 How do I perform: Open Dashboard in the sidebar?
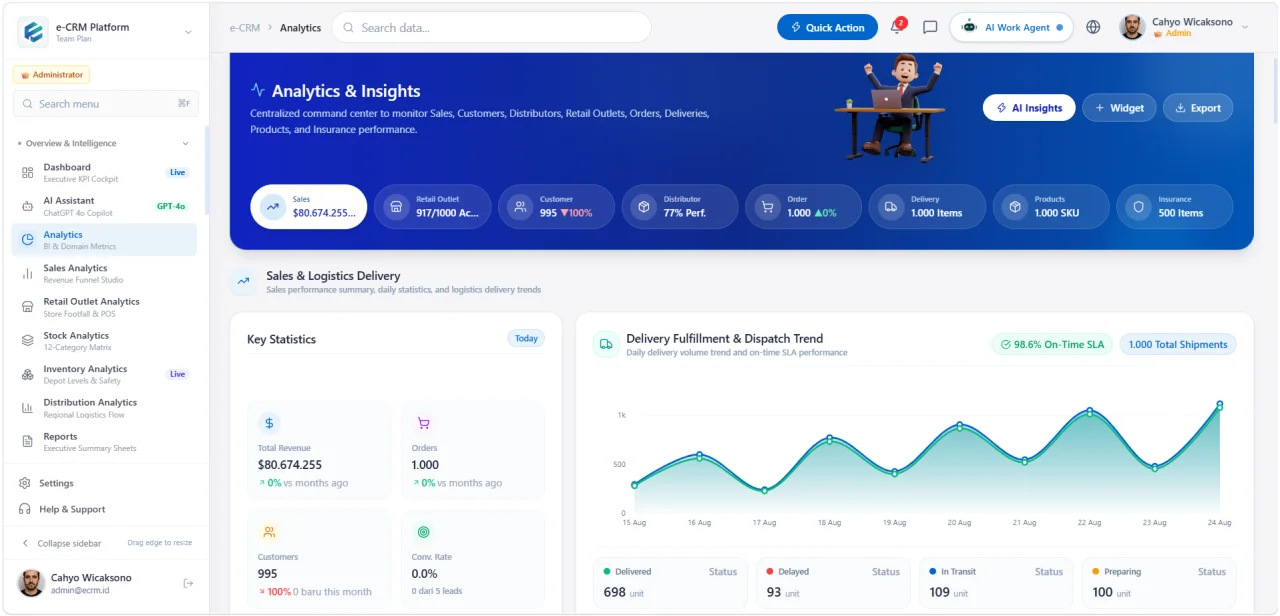point(104,173)
